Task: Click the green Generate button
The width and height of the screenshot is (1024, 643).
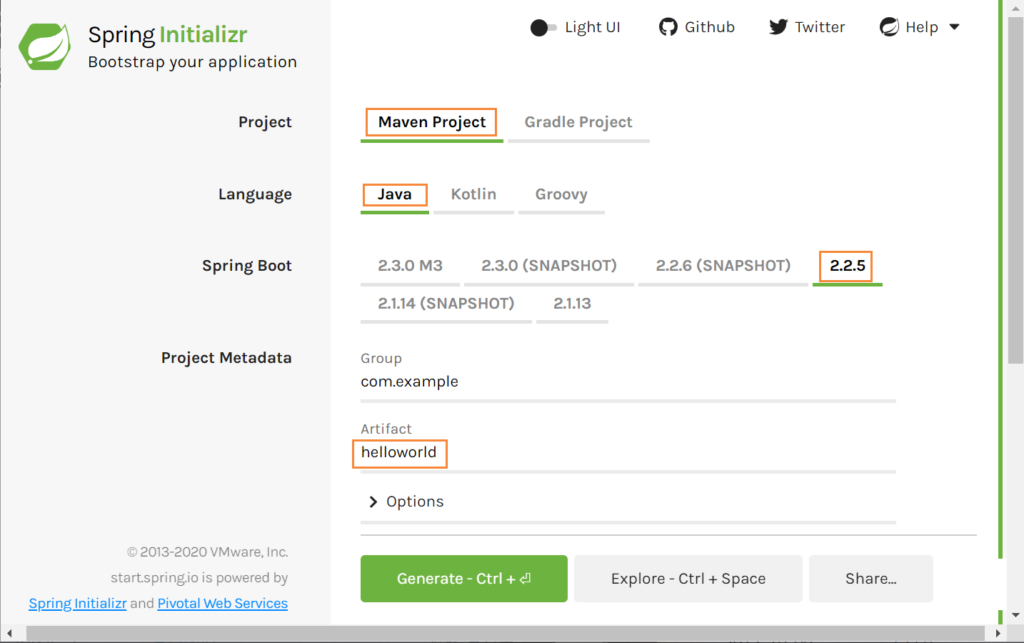Action: coord(464,578)
